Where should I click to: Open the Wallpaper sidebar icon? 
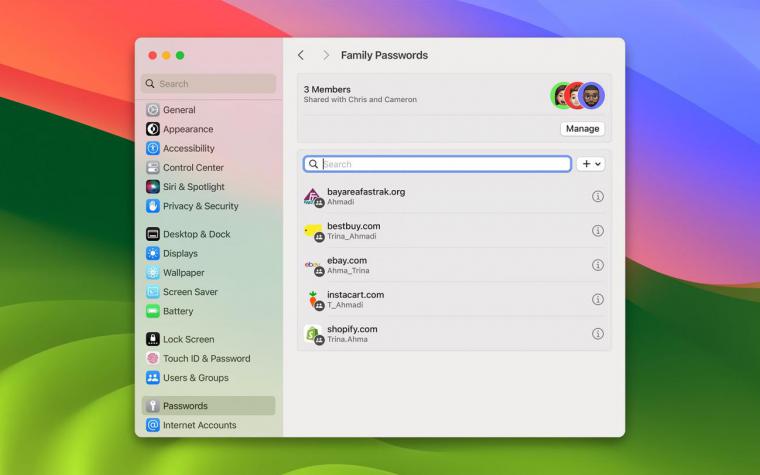coord(153,272)
